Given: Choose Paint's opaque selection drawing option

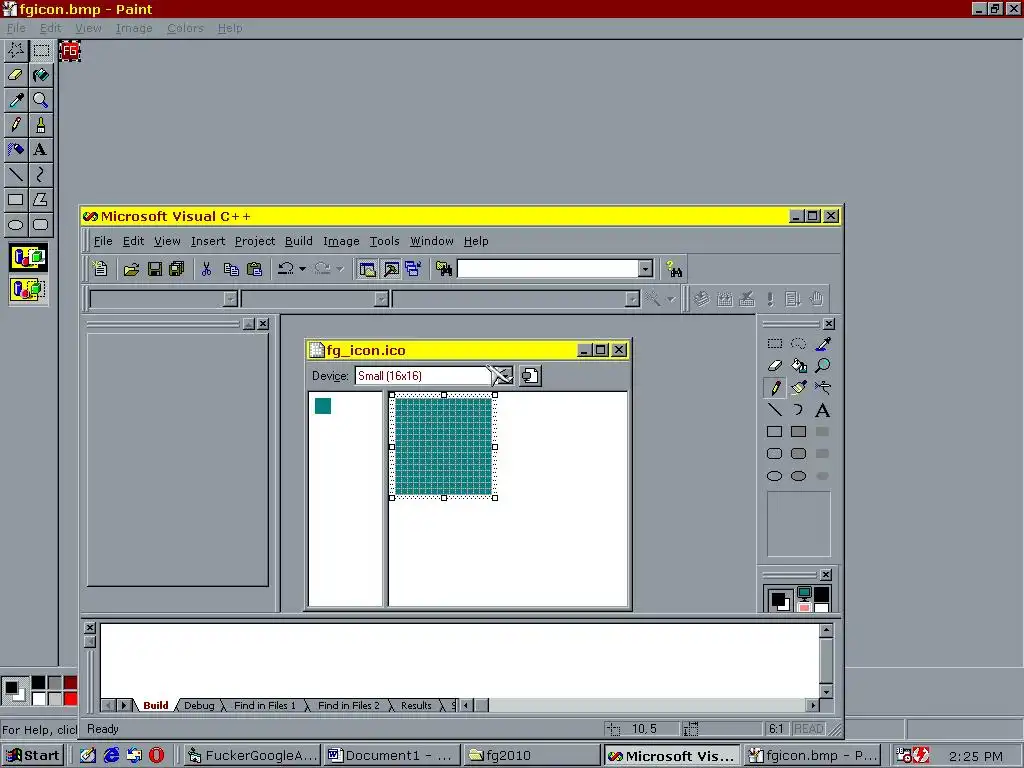Looking at the screenshot, I should click(28, 257).
